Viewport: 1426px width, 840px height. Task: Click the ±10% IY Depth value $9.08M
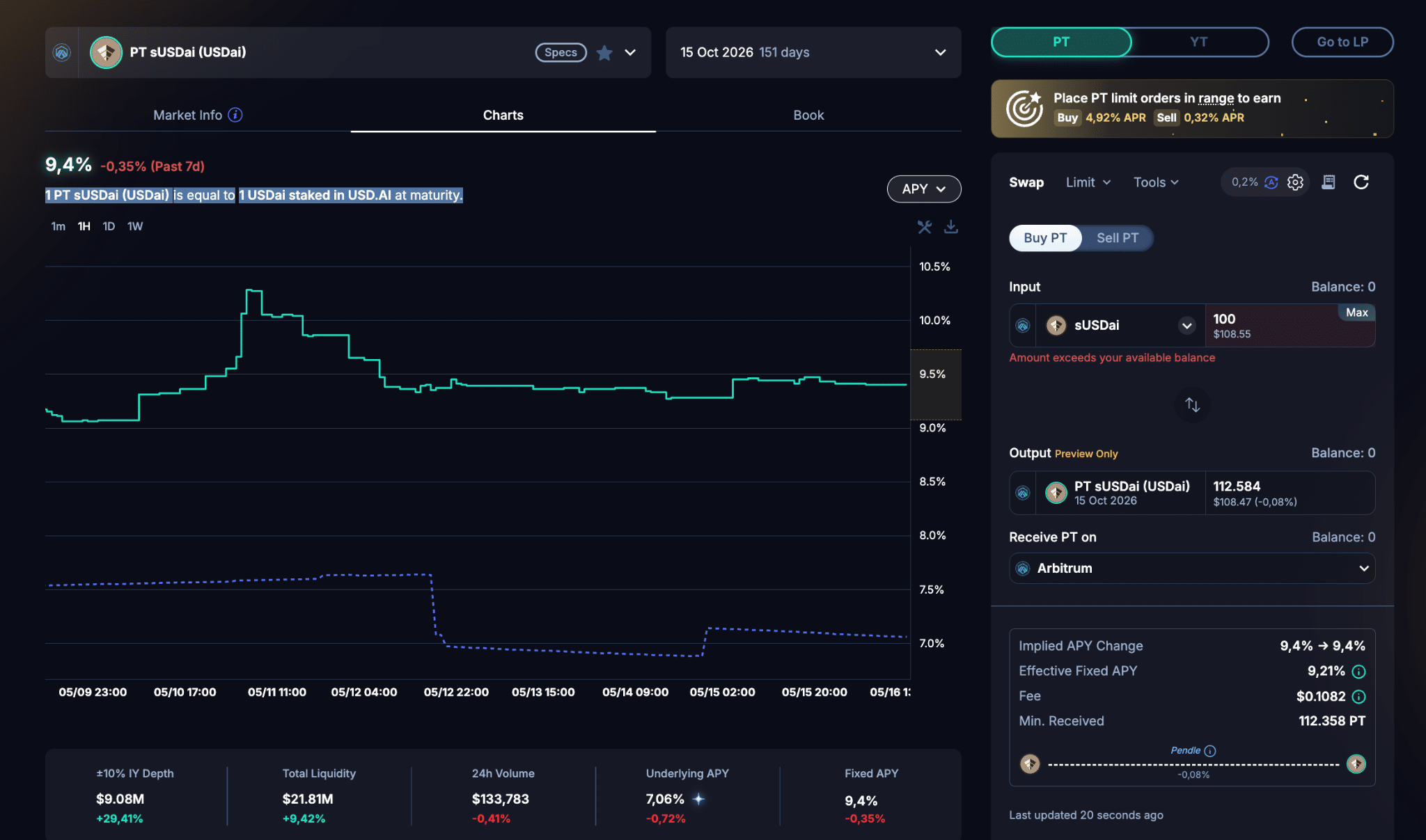tap(120, 799)
